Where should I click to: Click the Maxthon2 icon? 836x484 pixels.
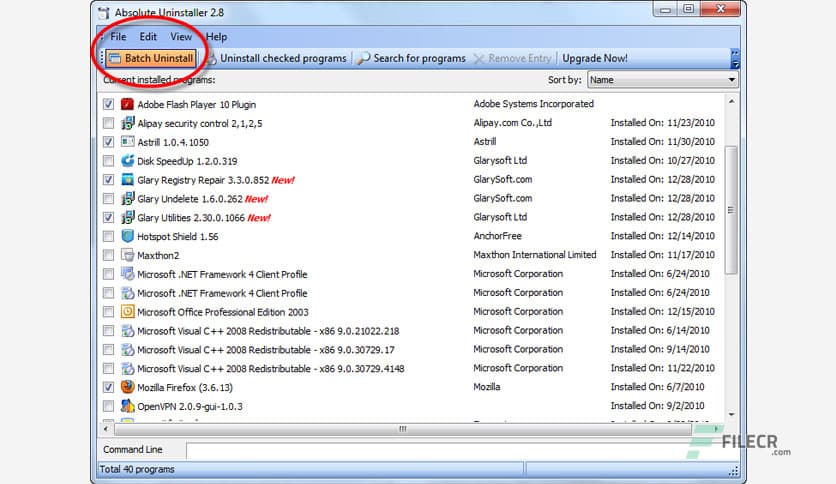127,255
